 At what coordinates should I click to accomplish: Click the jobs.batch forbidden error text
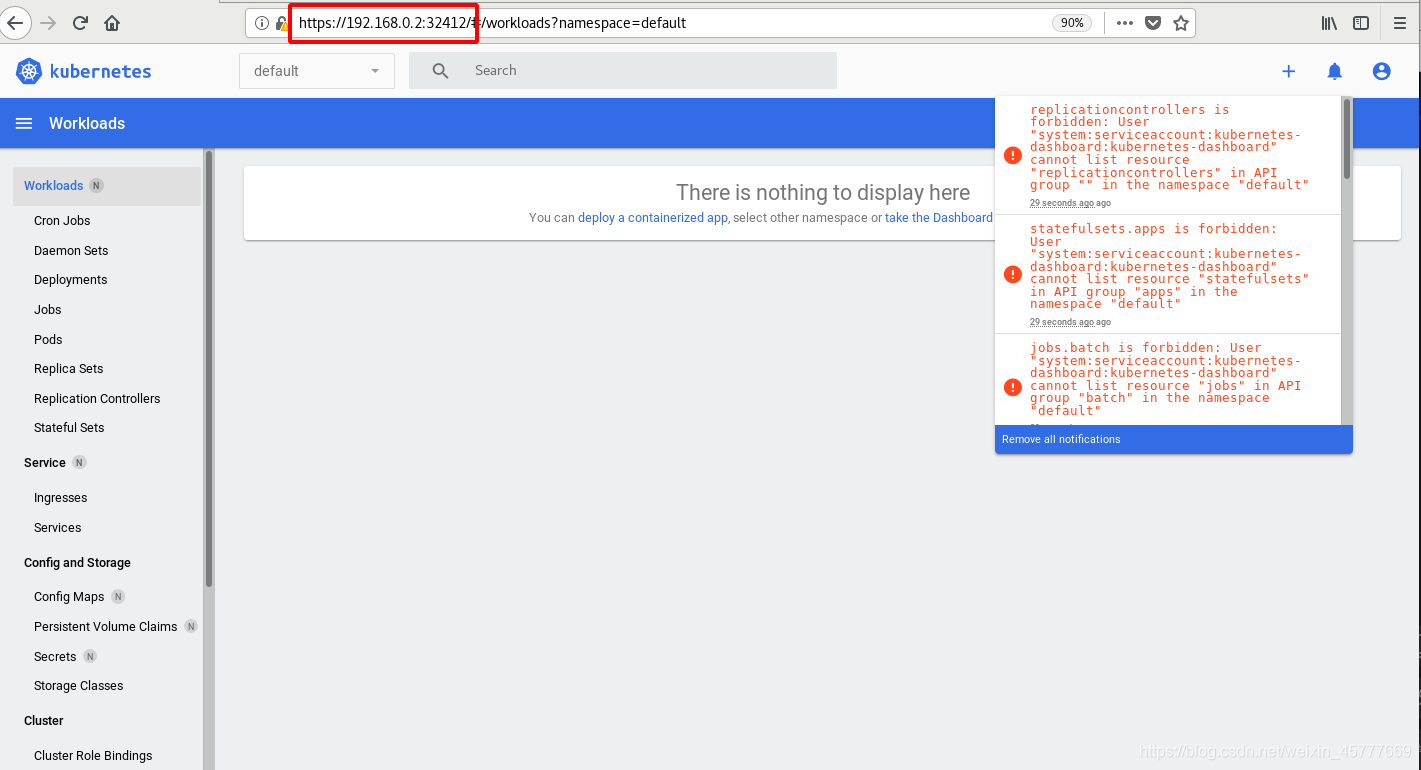click(x=1166, y=379)
